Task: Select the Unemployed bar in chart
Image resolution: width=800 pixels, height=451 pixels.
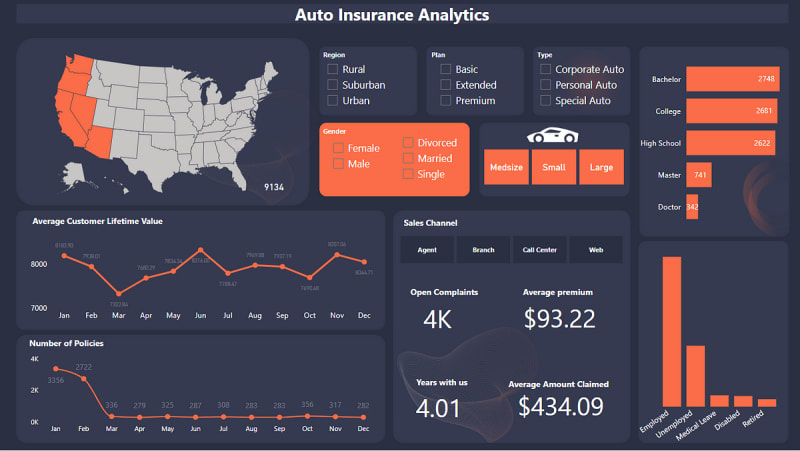Action: [696, 374]
